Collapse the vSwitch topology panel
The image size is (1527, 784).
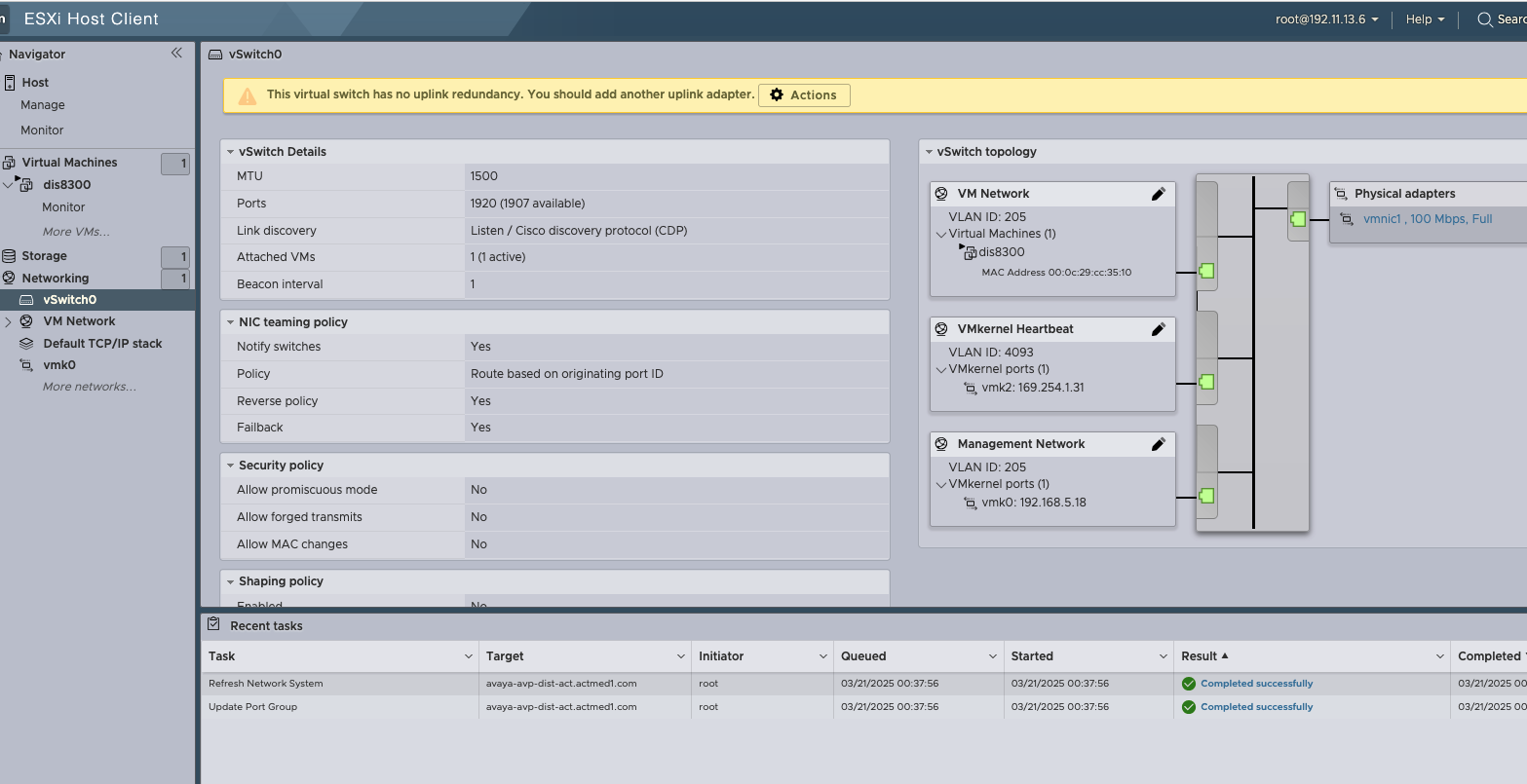point(929,152)
